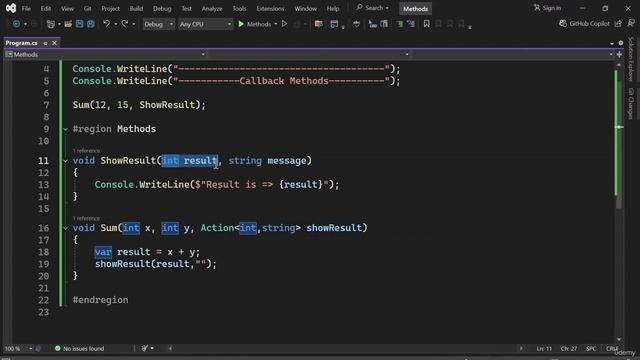Open the Project menu

[111, 9]
